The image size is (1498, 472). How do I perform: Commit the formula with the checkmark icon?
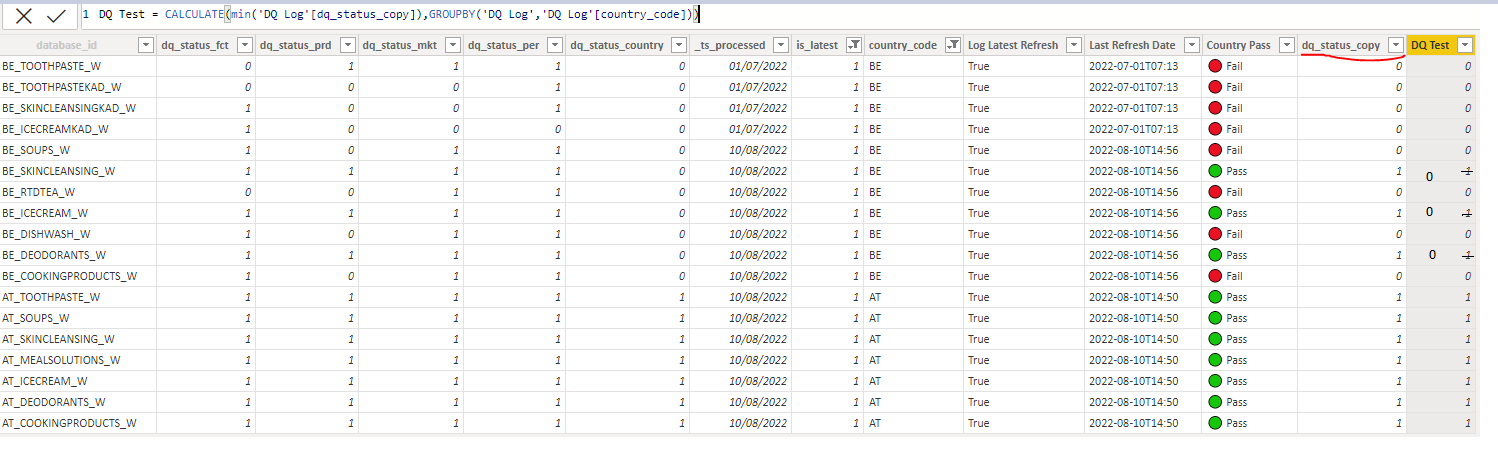click(x=57, y=16)
